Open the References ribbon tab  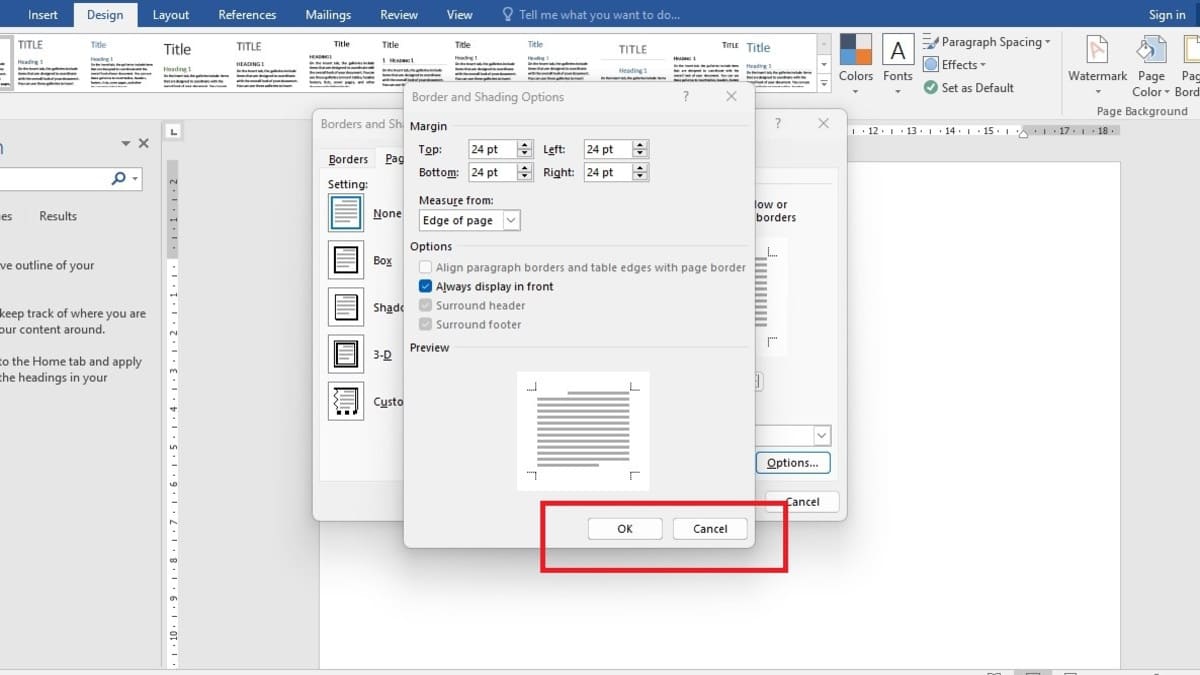coord(247,15)
